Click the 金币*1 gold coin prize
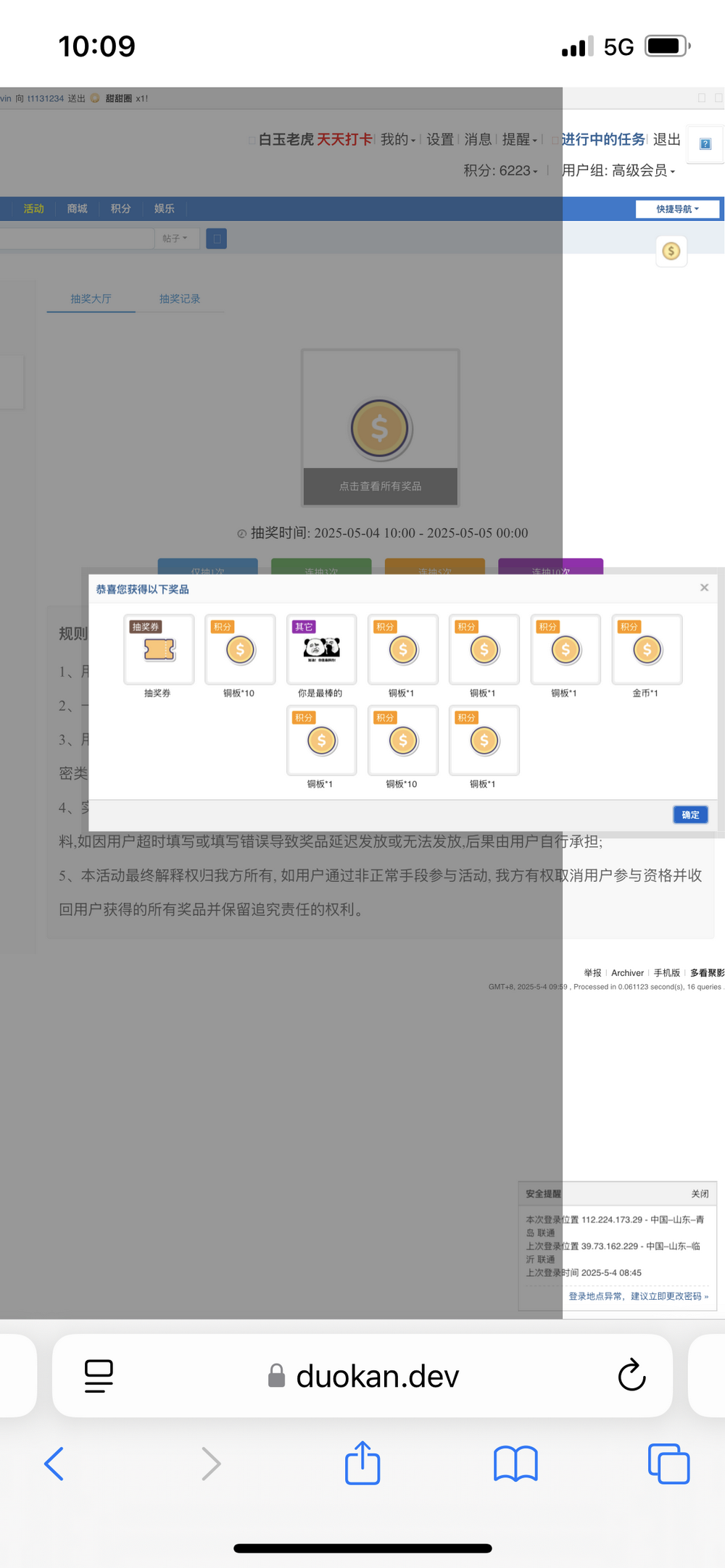The width and height of the screenshot is (725, 1568). [x=647, y=649]
